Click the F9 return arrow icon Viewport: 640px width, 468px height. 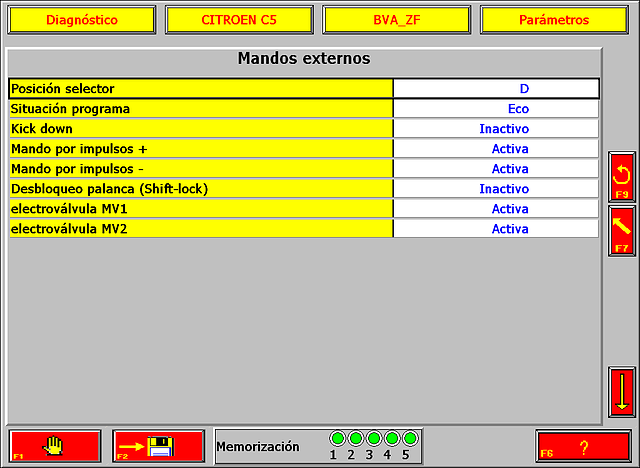pos(621,175)
